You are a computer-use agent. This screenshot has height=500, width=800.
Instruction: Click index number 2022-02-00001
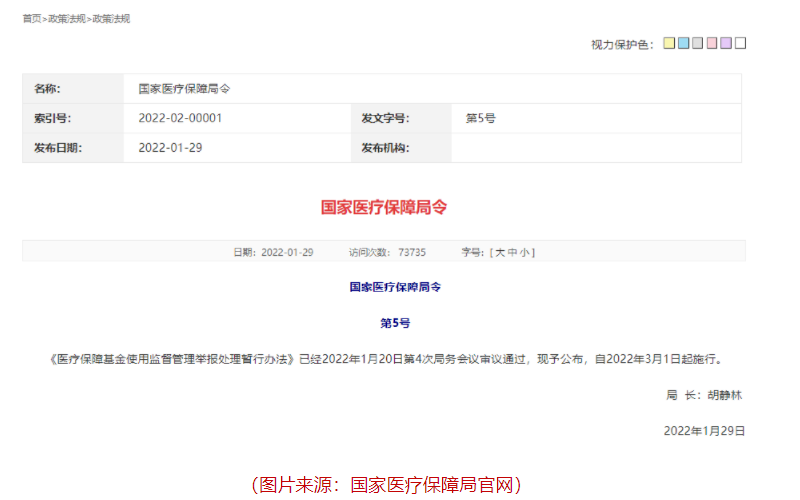tap(180, 118)
